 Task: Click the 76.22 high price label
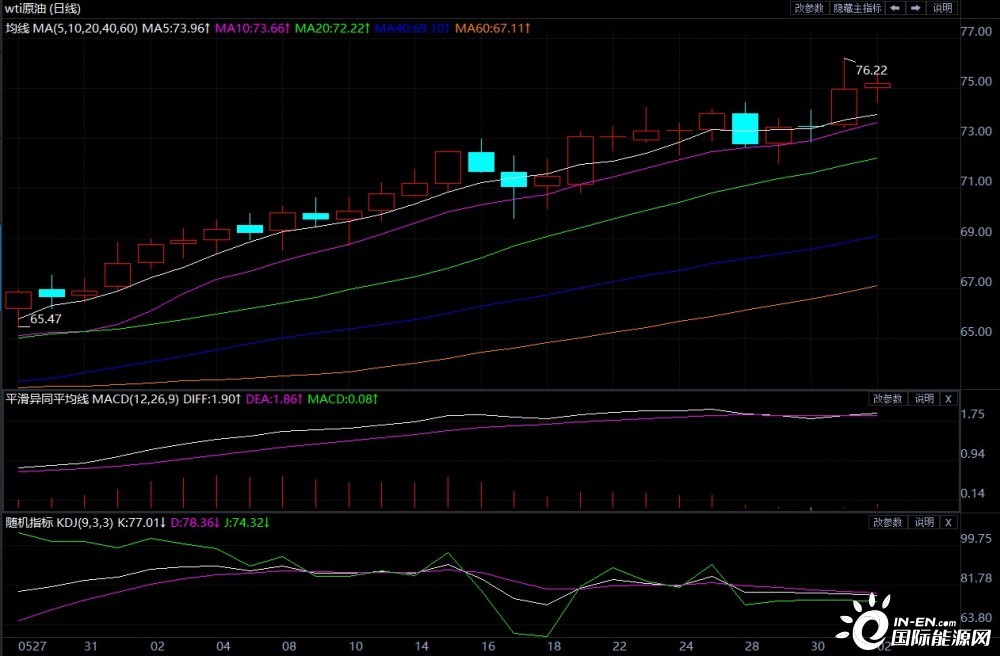(x=872, y=70)
